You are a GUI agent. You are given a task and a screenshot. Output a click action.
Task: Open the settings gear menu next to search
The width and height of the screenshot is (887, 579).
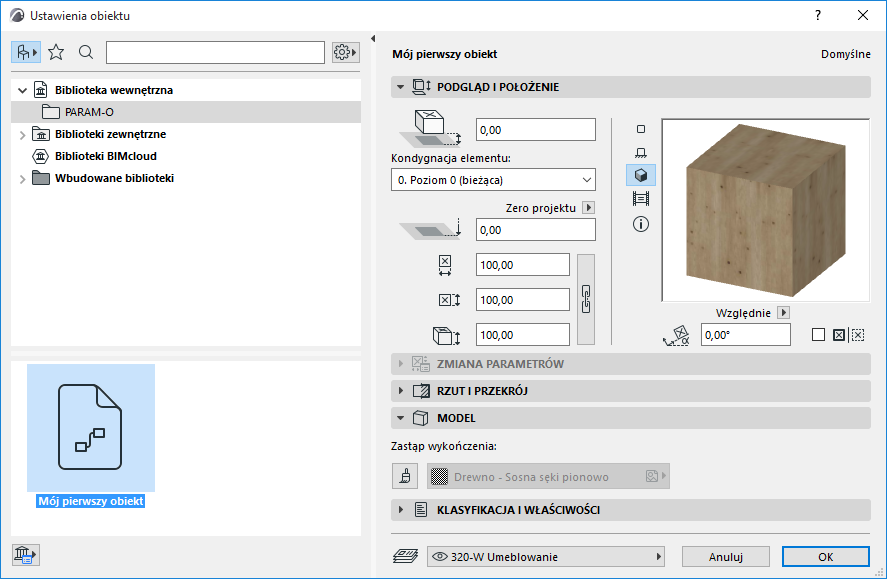pyautogui.click(x=344, y=51)
